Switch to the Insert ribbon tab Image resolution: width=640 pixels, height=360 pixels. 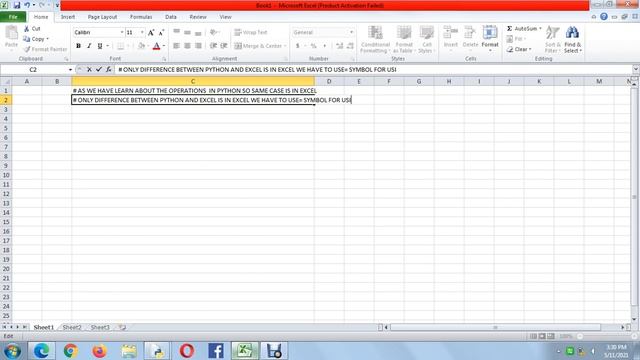[x=68, y=17]
